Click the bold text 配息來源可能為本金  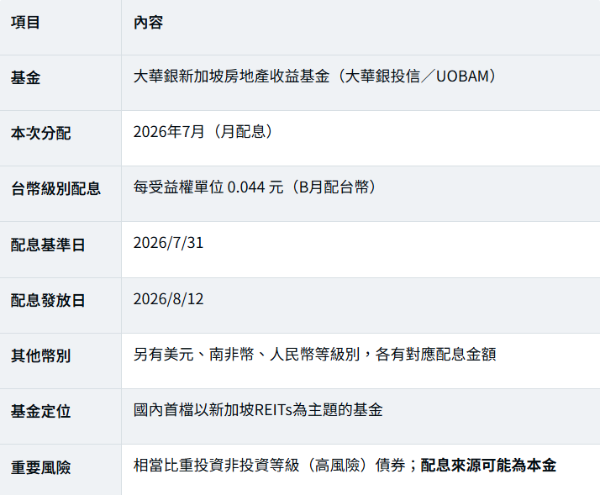pos(488,466)
